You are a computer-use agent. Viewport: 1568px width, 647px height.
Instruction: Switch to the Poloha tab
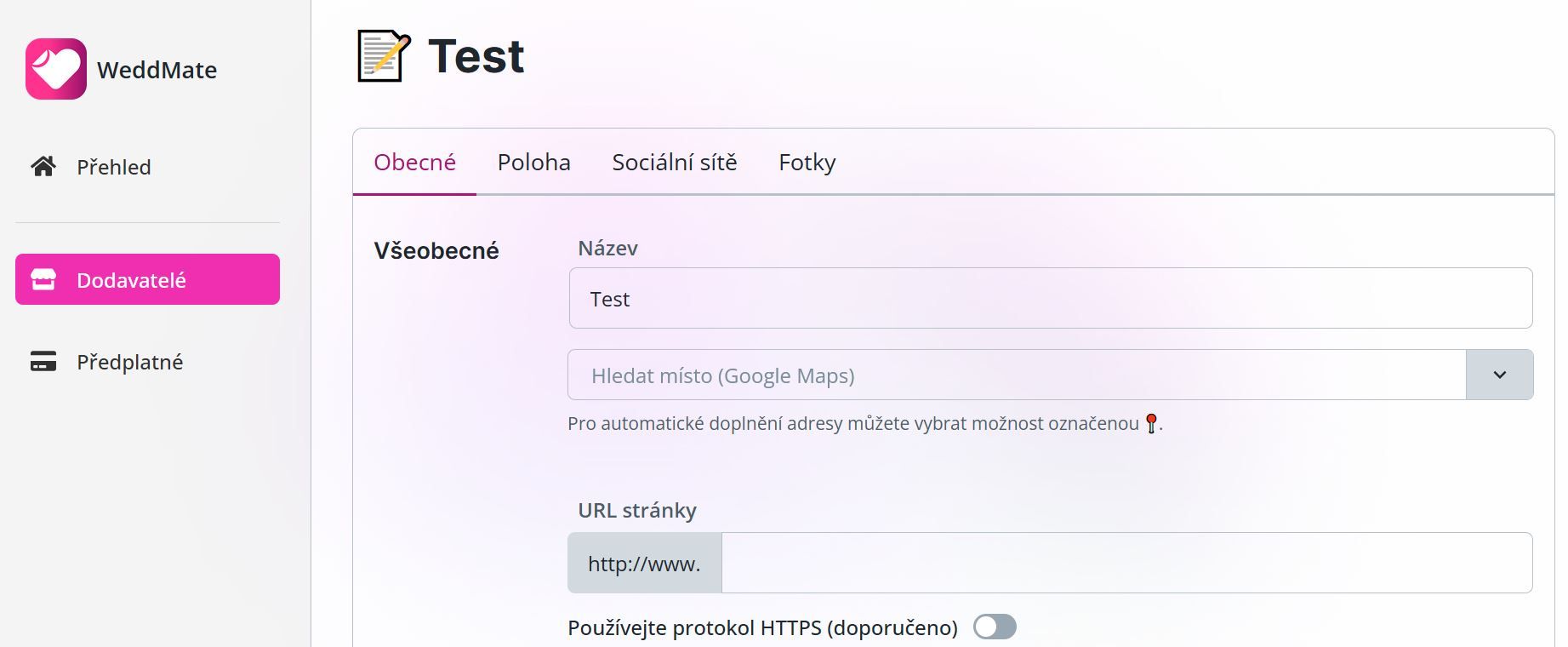point(534,162)
